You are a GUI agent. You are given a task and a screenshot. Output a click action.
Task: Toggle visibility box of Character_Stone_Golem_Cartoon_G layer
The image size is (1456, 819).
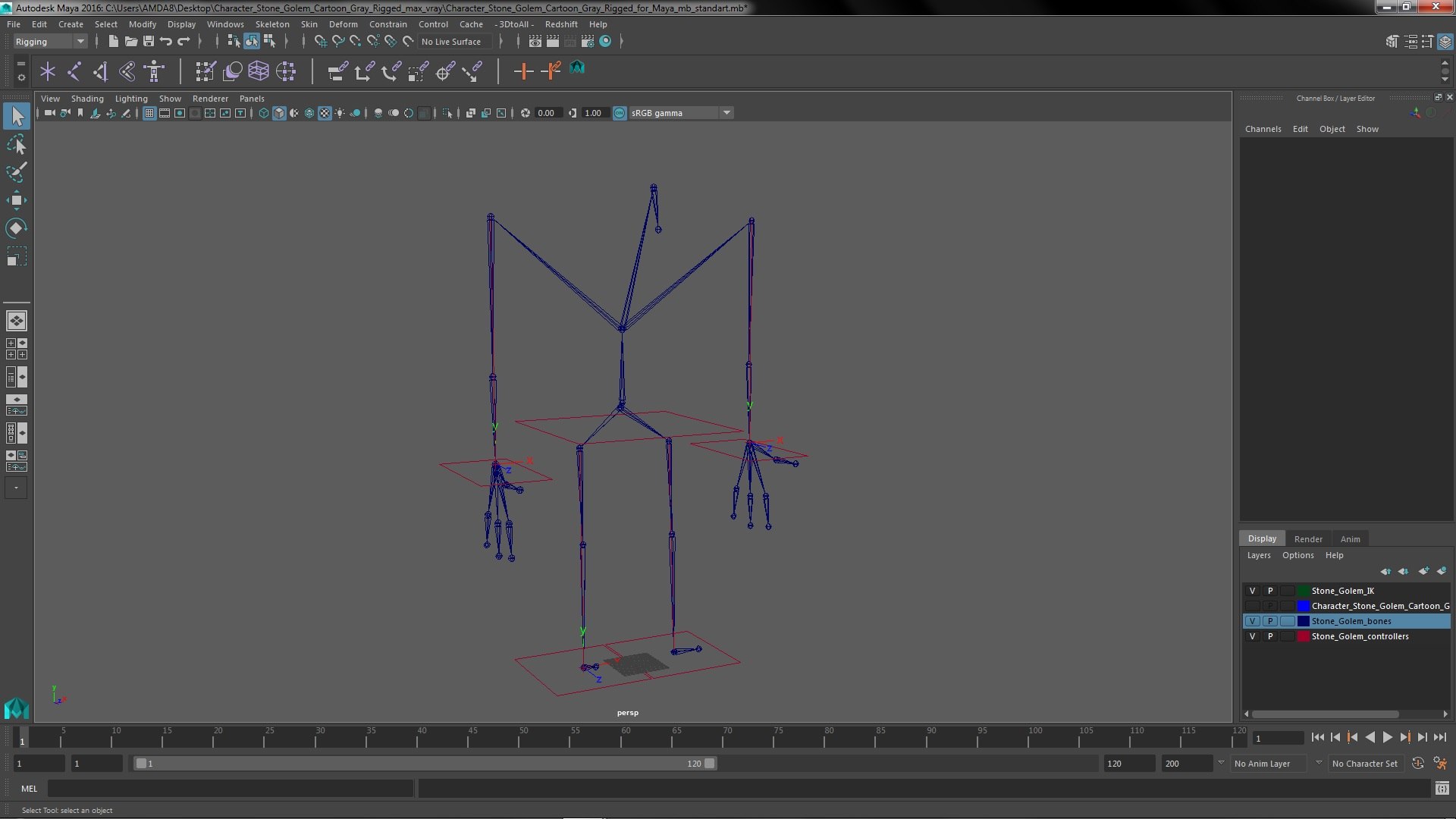[x=1252, y=606]
